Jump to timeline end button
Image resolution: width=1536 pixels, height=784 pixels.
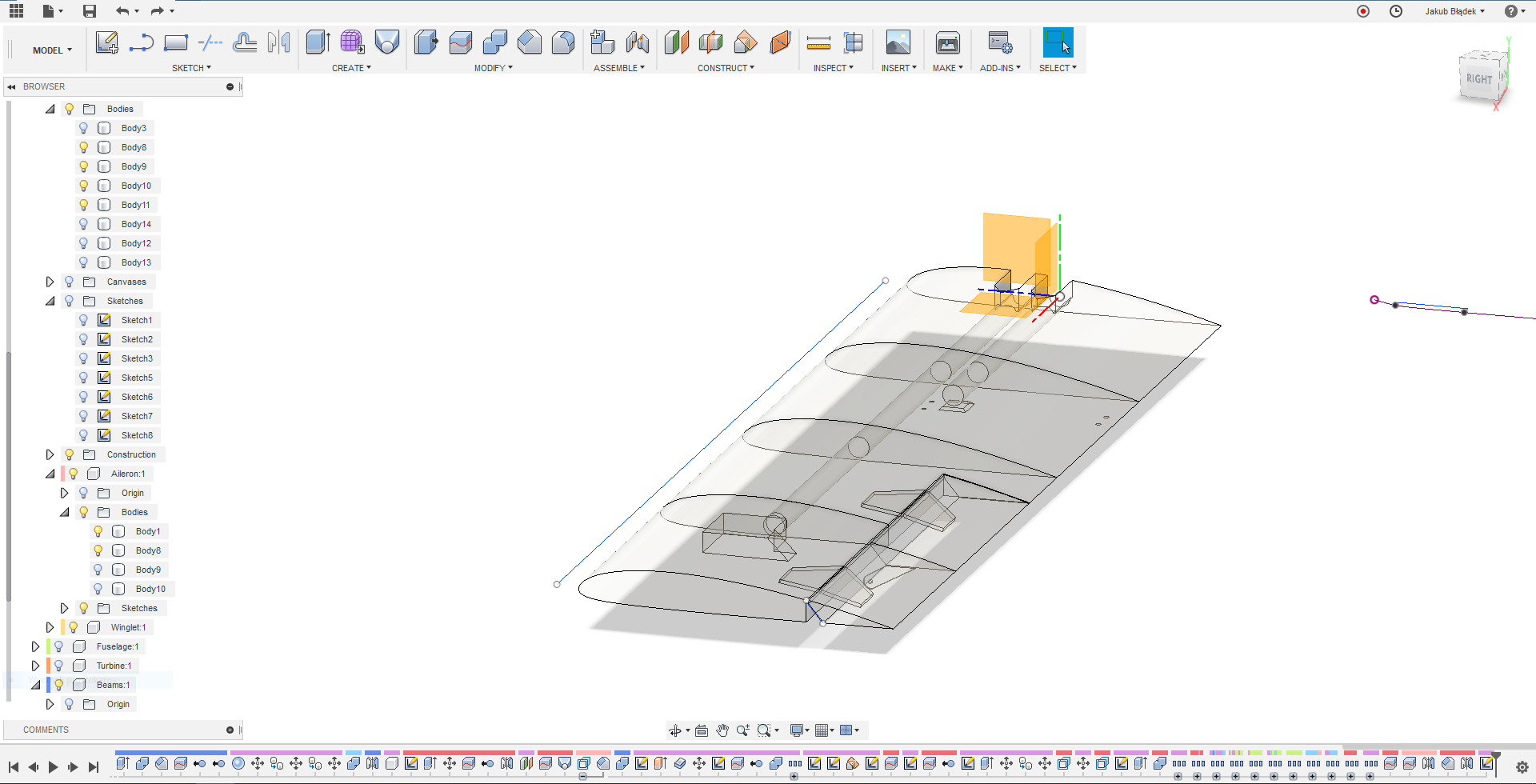point(93,767)
